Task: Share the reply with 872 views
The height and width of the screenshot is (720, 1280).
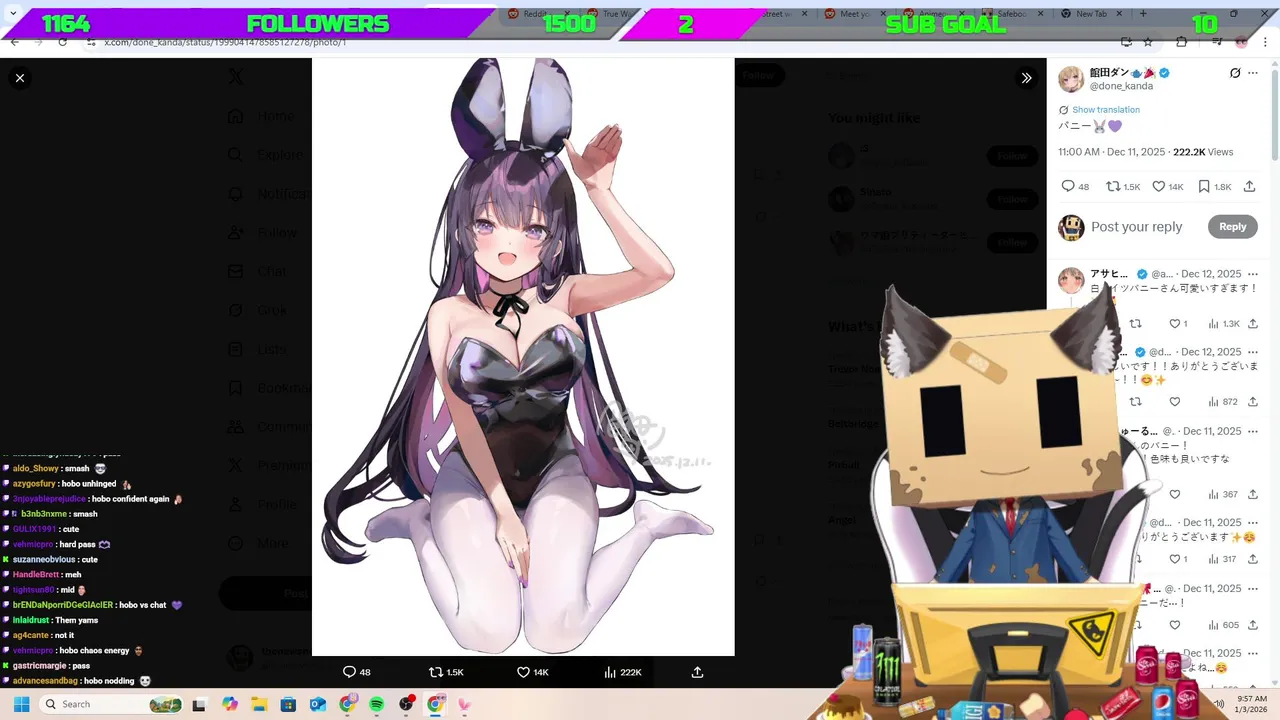Action: 1253,402
